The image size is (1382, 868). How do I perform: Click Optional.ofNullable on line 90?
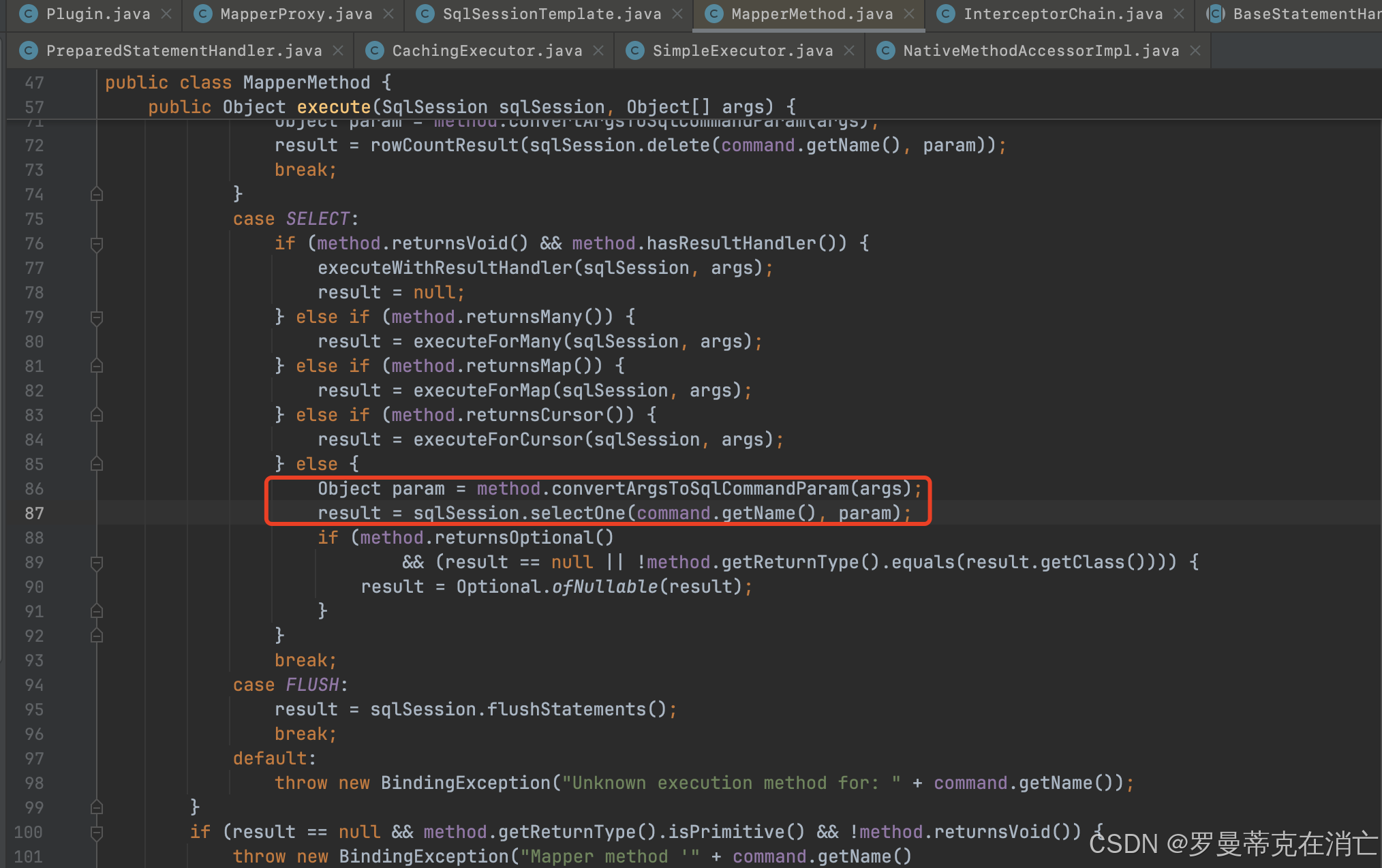(x=557, y=587)
